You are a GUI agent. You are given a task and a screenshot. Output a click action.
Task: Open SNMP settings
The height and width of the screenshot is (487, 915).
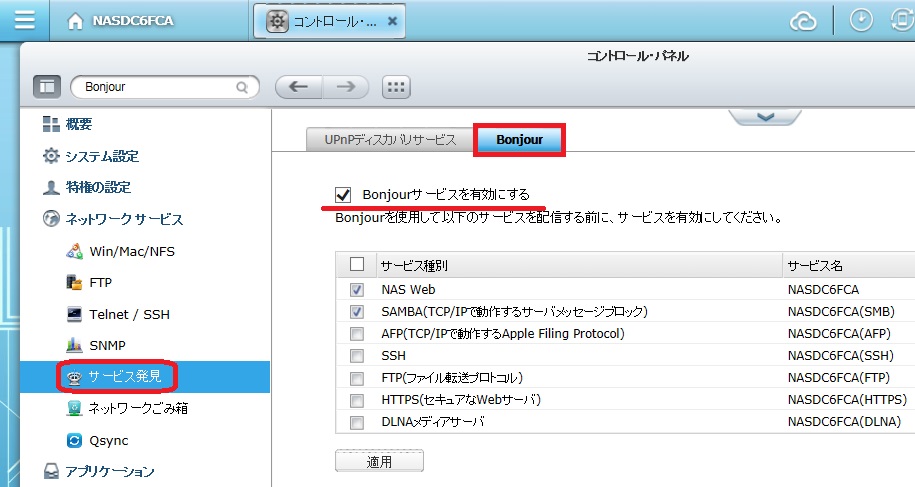96,345
